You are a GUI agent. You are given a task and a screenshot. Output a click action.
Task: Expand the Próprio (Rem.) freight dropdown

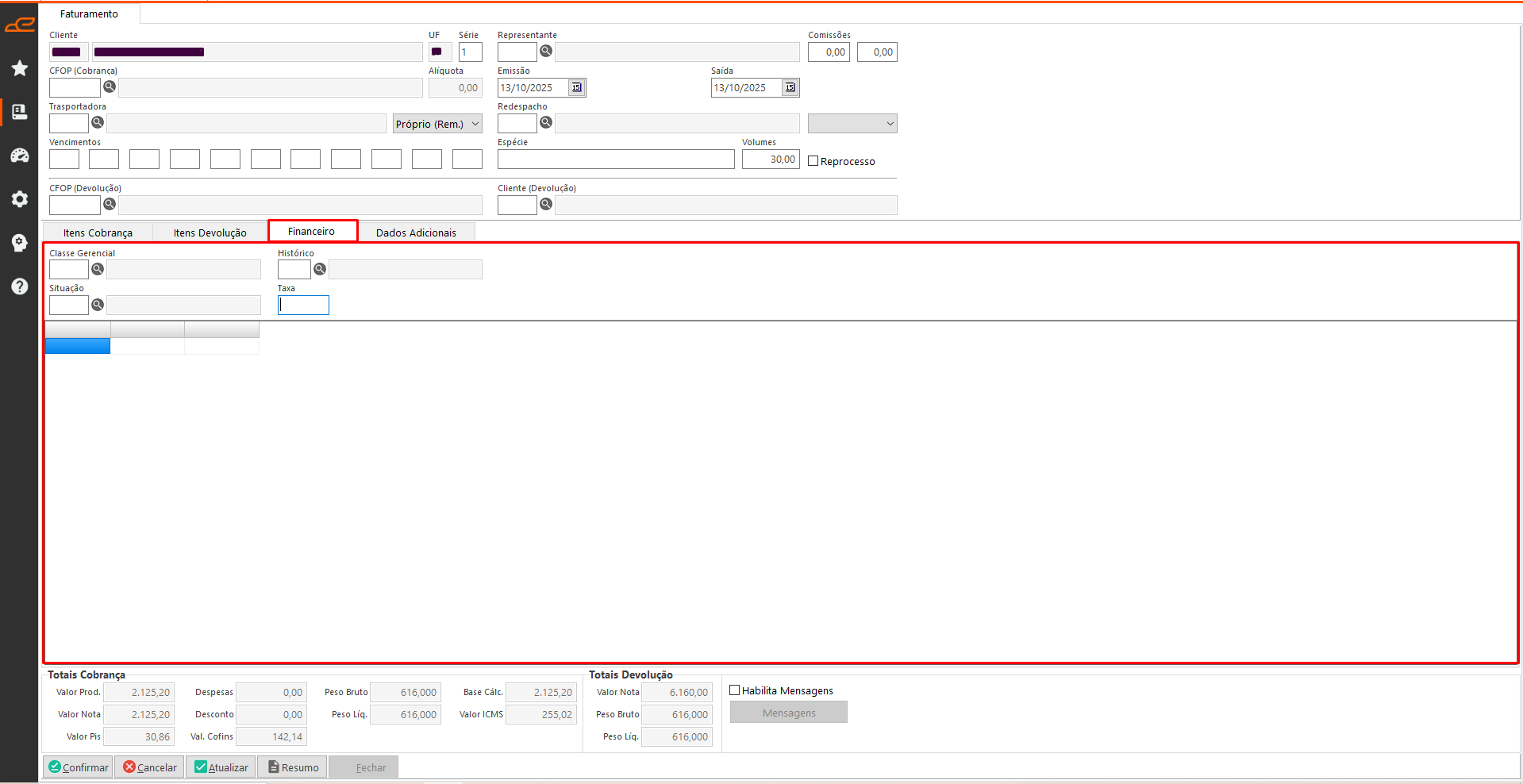(438, 124)
